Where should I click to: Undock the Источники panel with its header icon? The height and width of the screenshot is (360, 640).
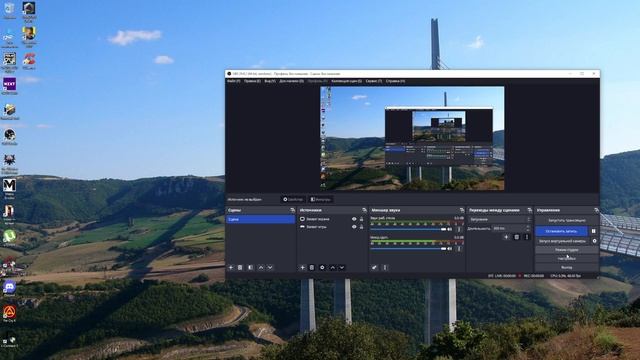pyautogui.click(x=364, y=210)
